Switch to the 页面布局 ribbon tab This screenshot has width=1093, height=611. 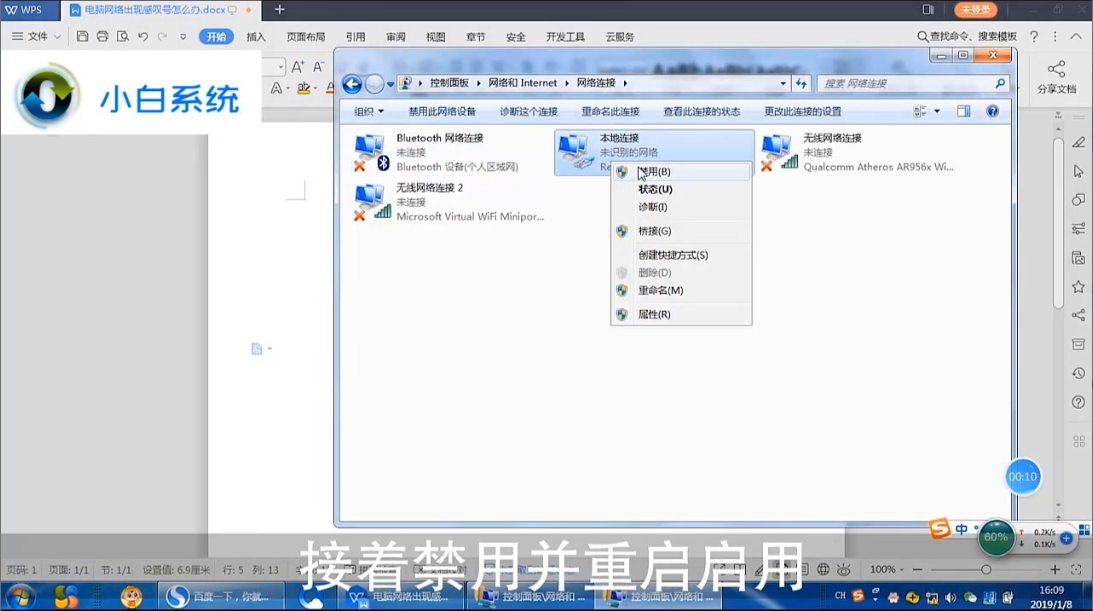coord(306,37)
